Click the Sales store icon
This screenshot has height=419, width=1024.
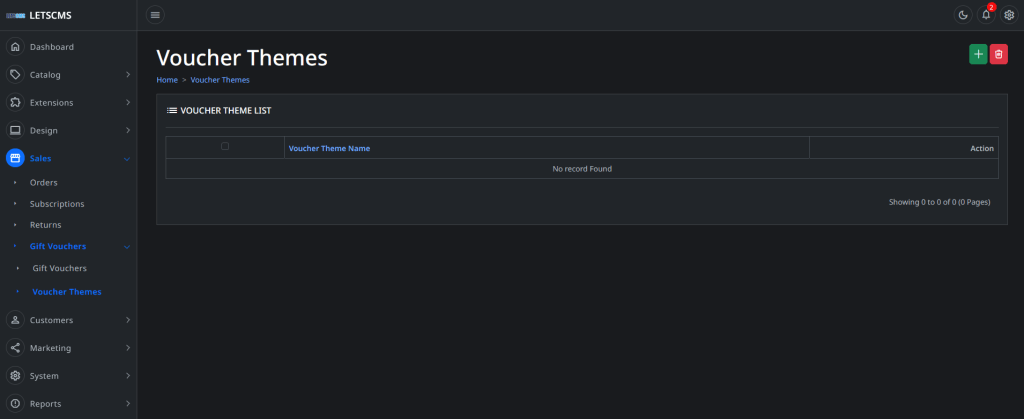click(15, 159)
